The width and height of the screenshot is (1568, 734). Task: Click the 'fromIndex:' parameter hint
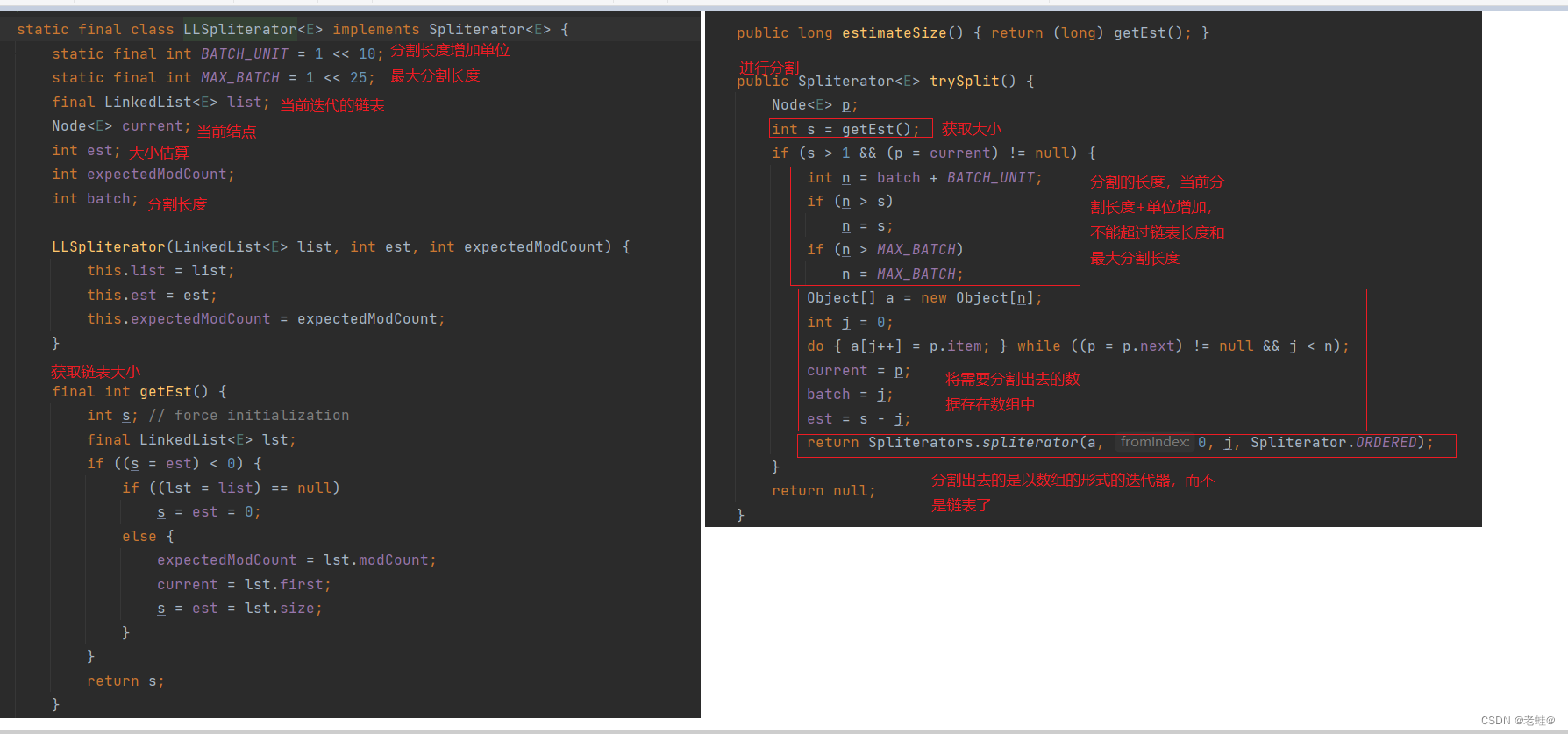[x=1155, y=442]
